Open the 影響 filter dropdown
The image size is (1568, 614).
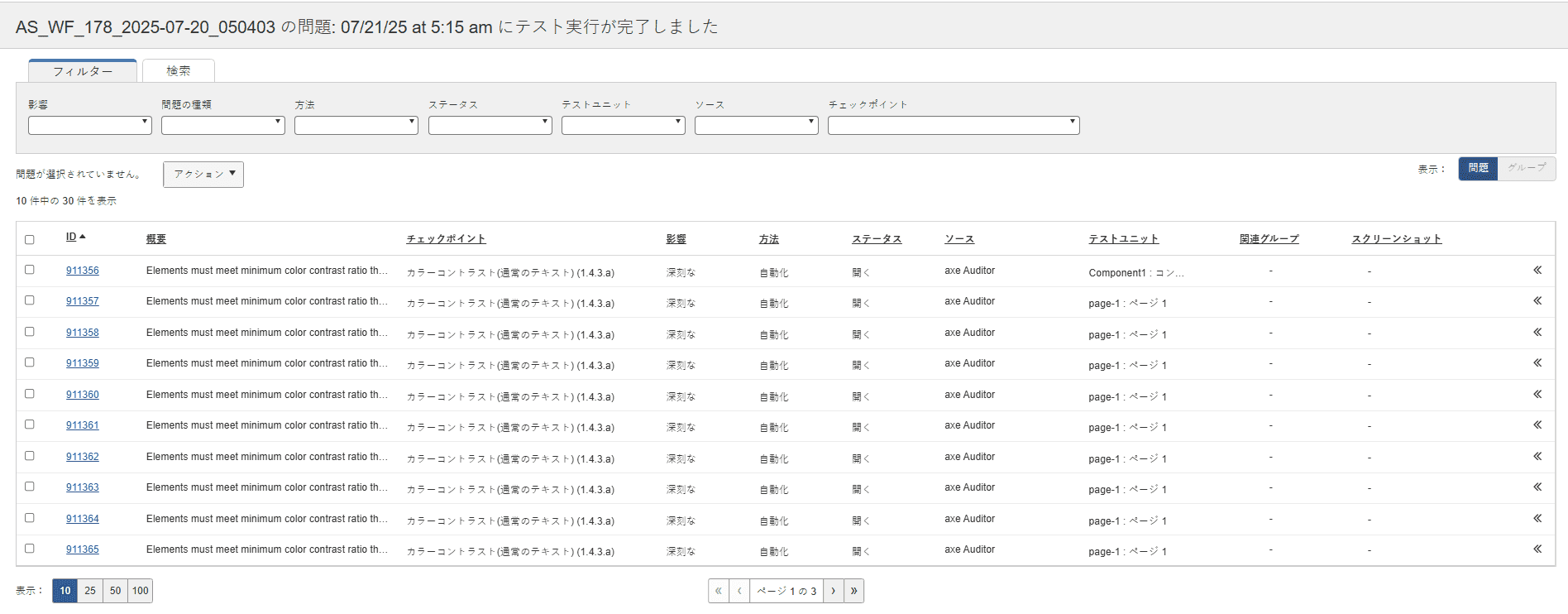(x=90, y=125)
